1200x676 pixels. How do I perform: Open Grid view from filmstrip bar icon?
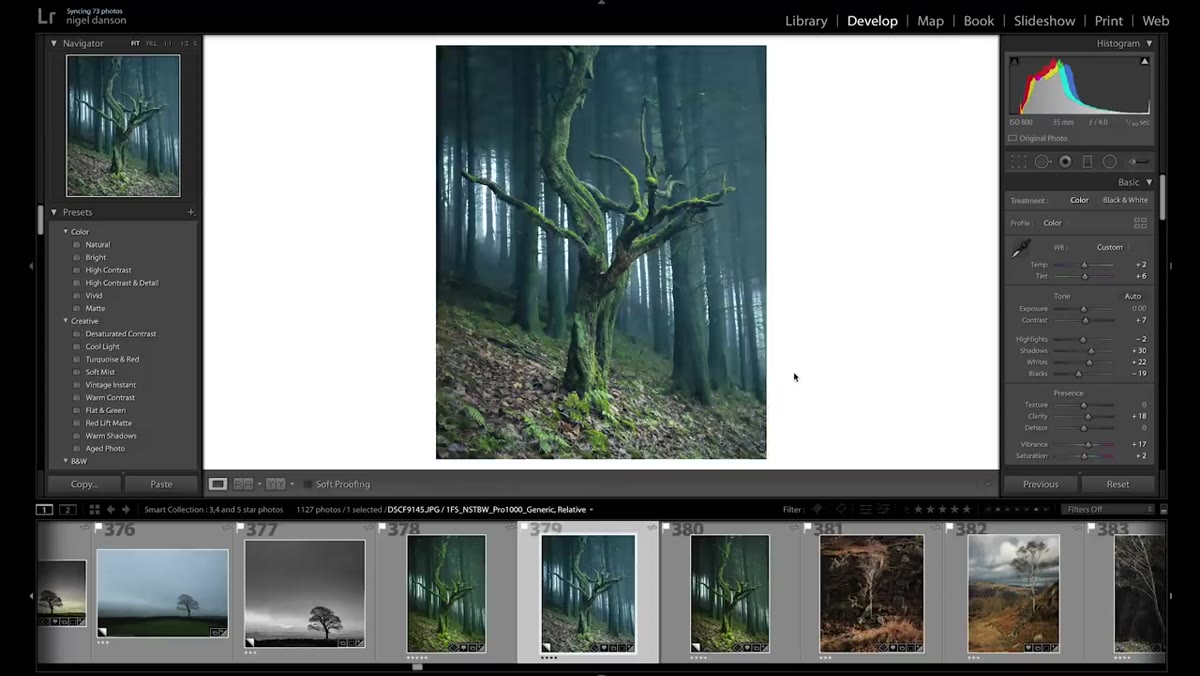94,509
